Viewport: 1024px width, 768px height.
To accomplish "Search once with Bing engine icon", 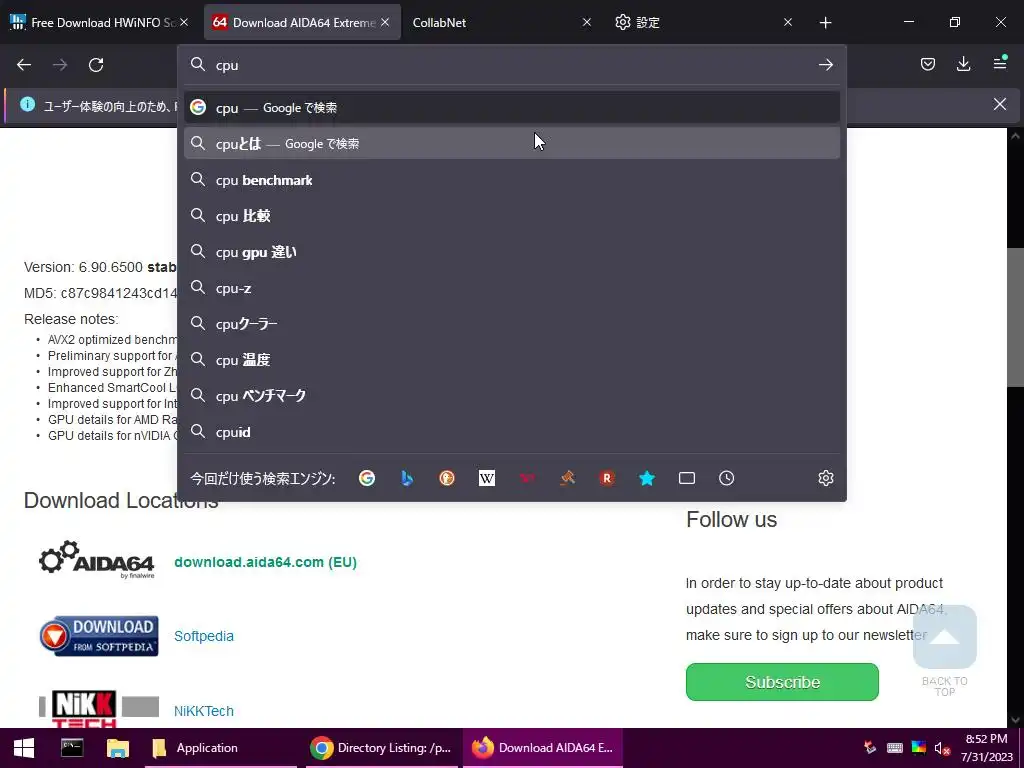I will (x=407, y=478).
